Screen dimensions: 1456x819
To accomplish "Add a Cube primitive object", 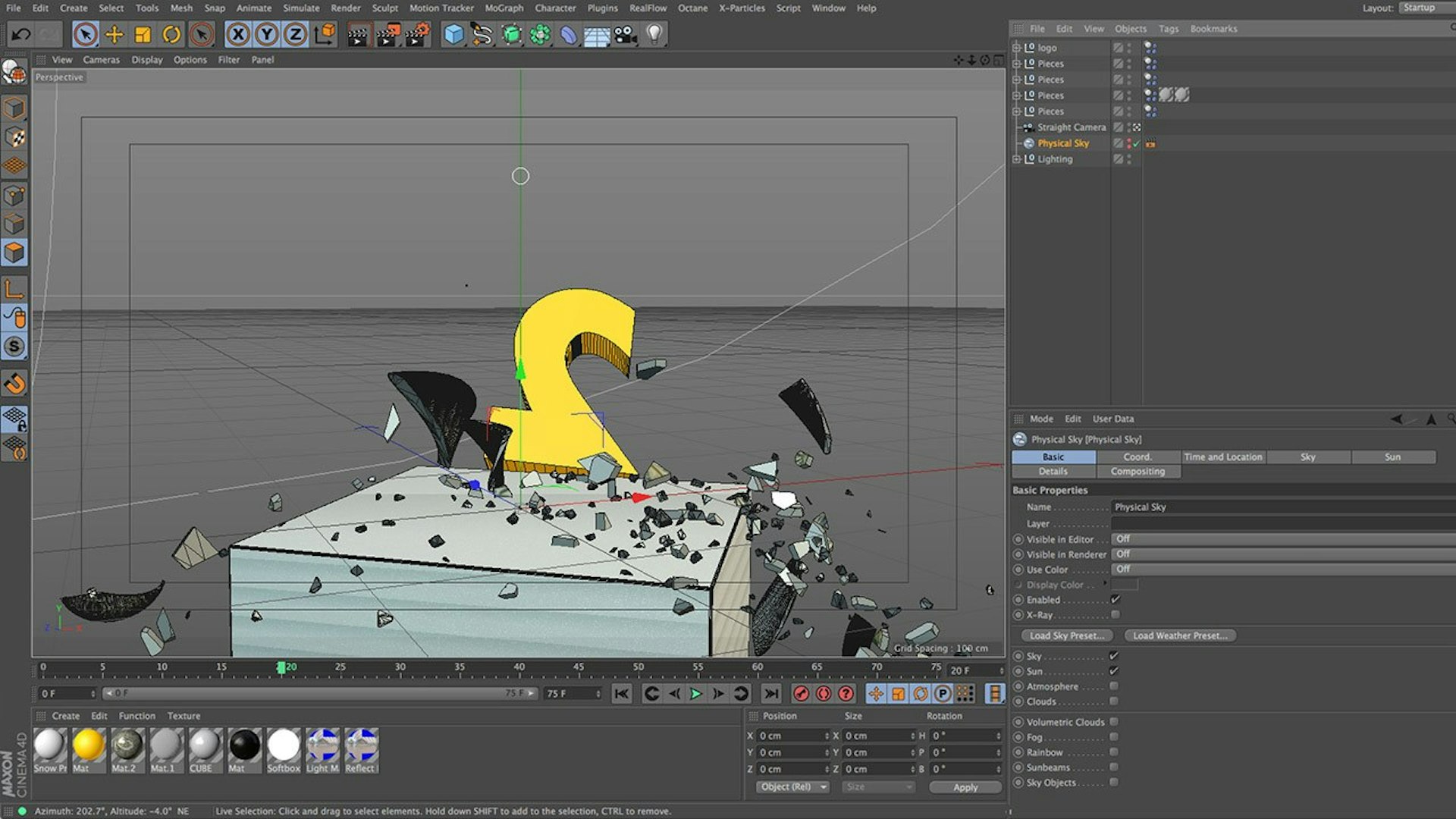I will 453,34.
